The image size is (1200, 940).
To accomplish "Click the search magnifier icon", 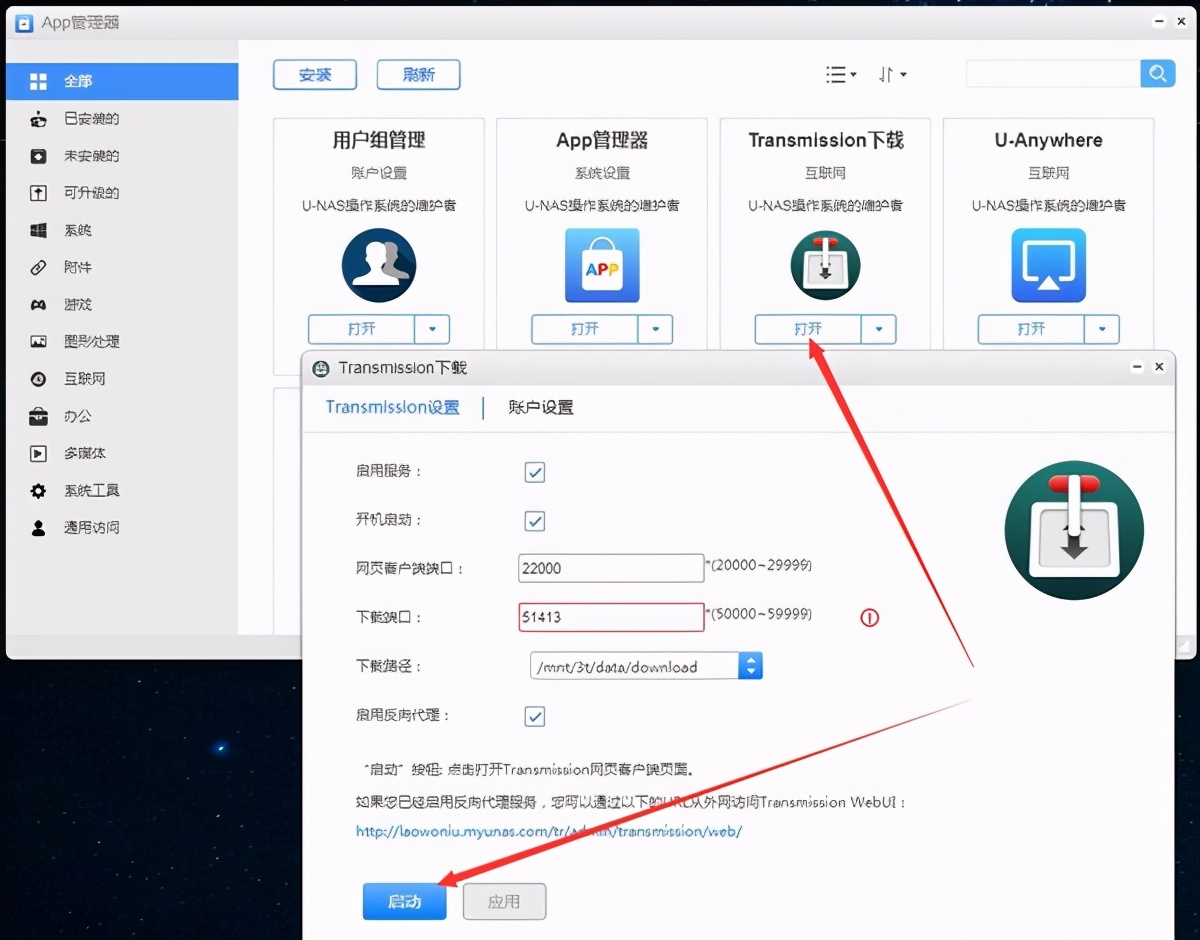I will [x=1157, y=74].
